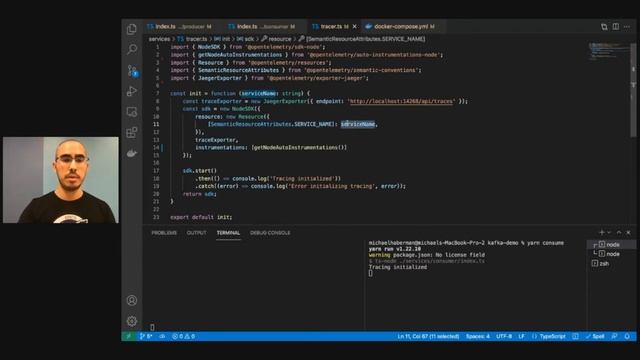Click the sdk breadcrumb
The height and width of the screenshot is (360, 640).
[246, 39]
